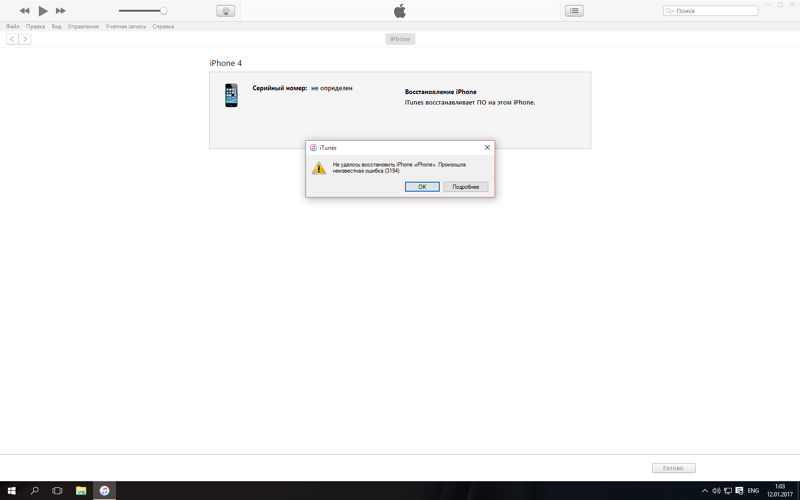Click the iPhone 4 device thumbnail
Viewport: 800px width, 500px height.
click(x=231, y=95)
